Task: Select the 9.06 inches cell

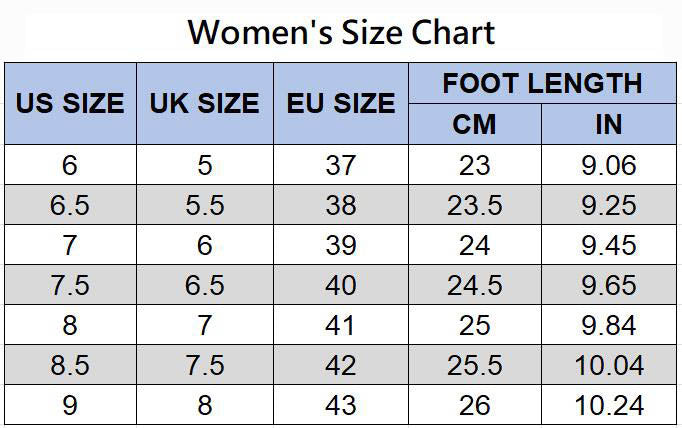Action: point(609,165)
